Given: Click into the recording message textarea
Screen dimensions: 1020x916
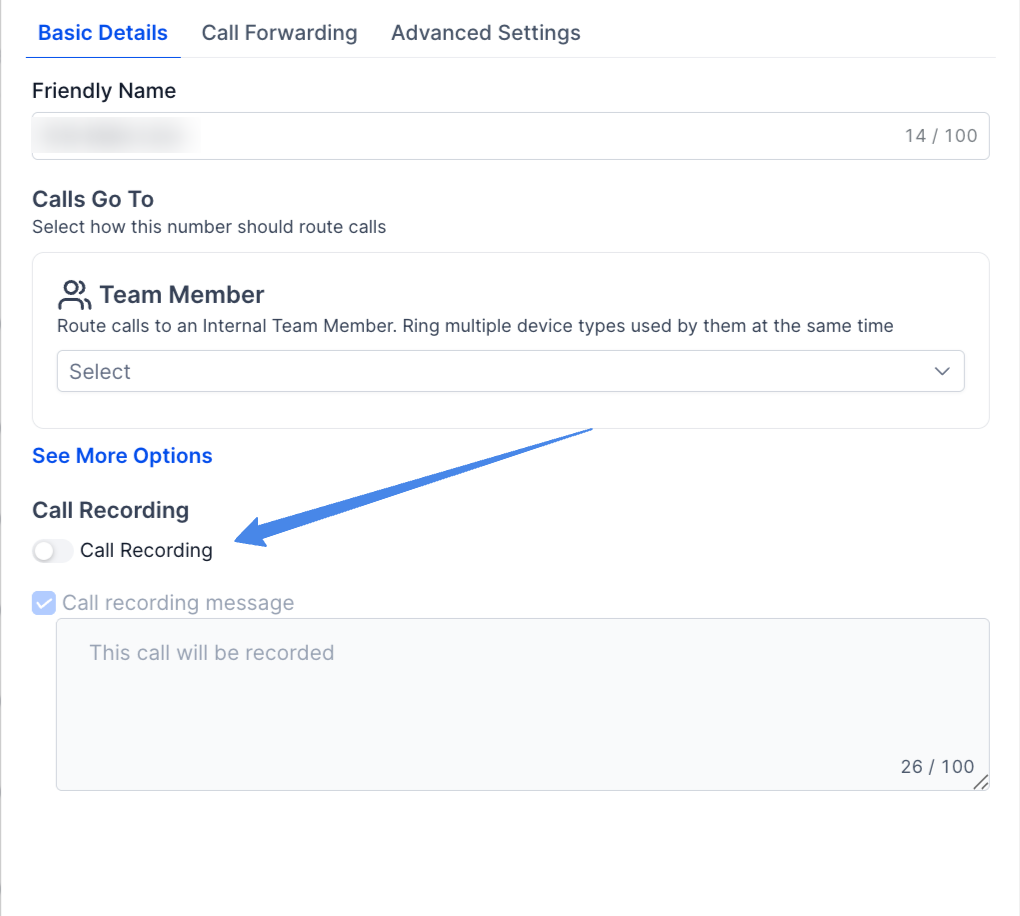Looking at the screenshot, I should 522,705.
